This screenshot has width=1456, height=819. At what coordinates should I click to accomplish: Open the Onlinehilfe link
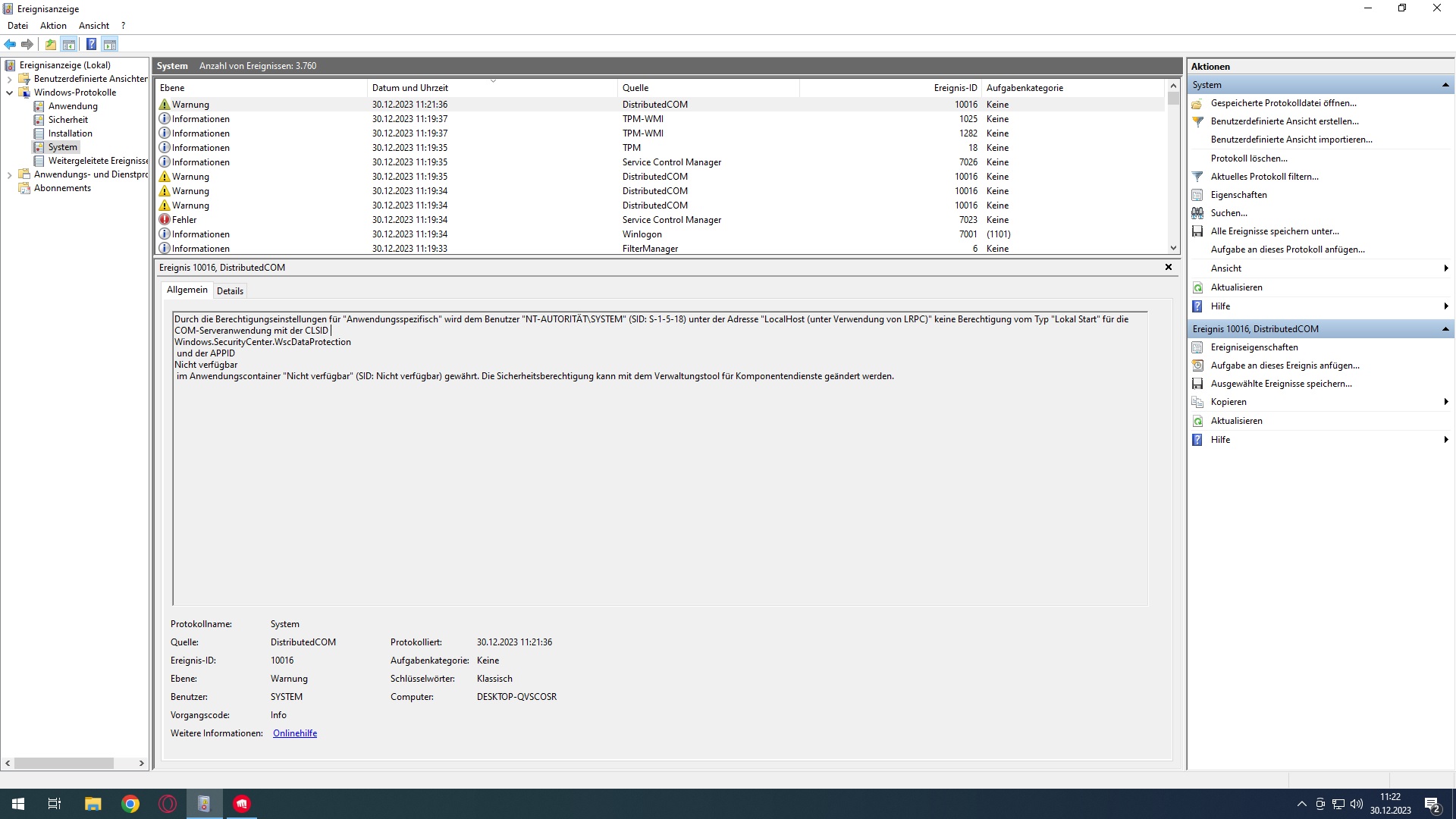(x=295, y=733)
